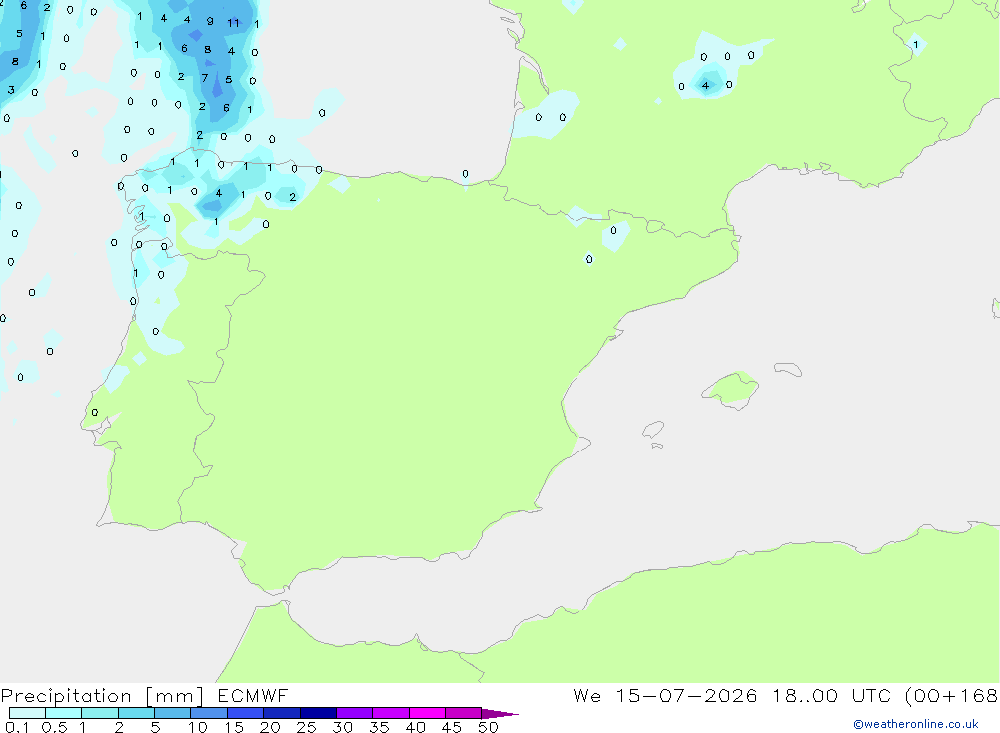The height and width of the screenshot is (733, 1000).
Task: Click the '(00+168' forecast offset text
Action: click(x=951, y=696)
